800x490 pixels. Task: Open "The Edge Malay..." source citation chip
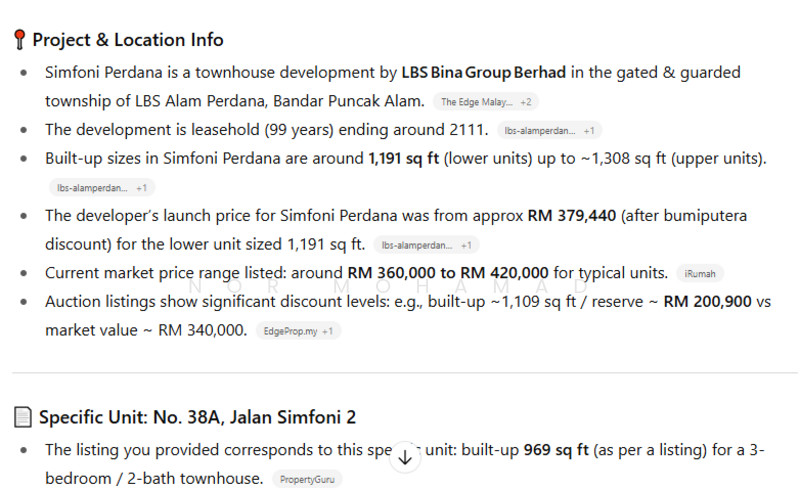click(x=477, y=102)
